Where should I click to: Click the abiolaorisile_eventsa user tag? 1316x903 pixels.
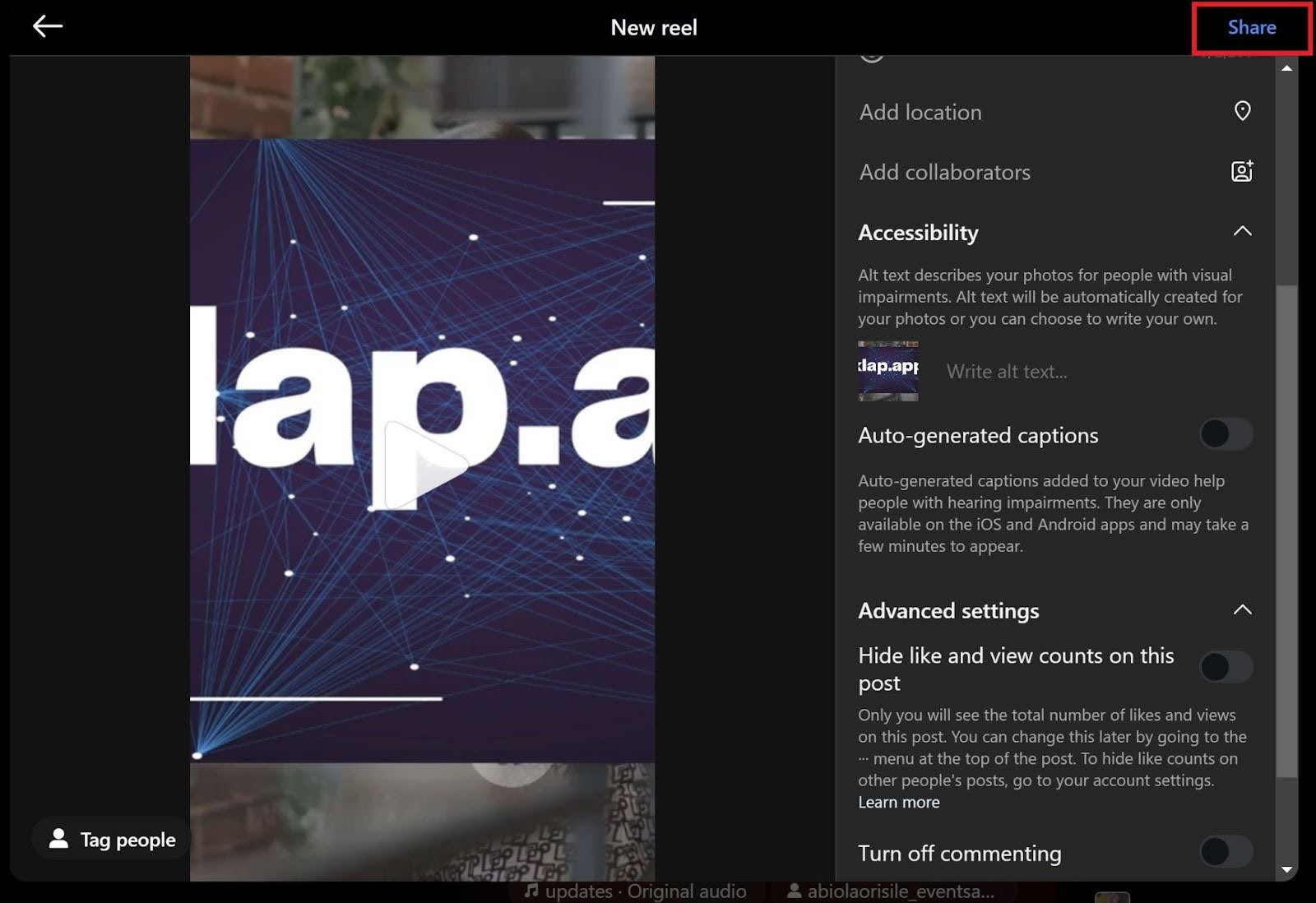(892, 891)
